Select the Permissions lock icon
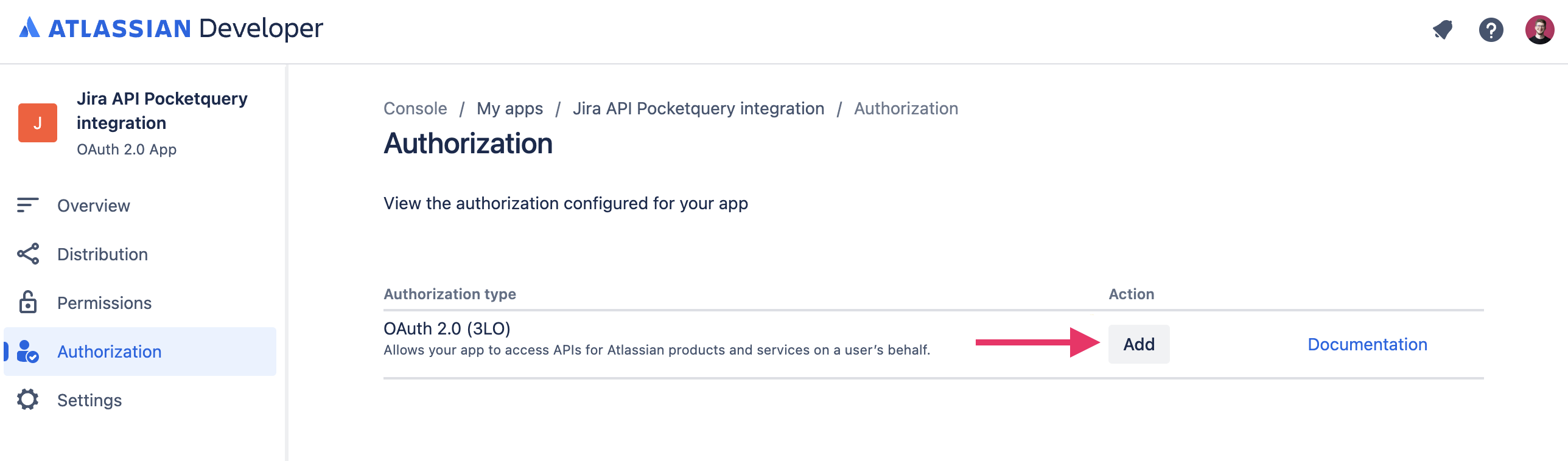The image size is (1568, 461). 27,302
